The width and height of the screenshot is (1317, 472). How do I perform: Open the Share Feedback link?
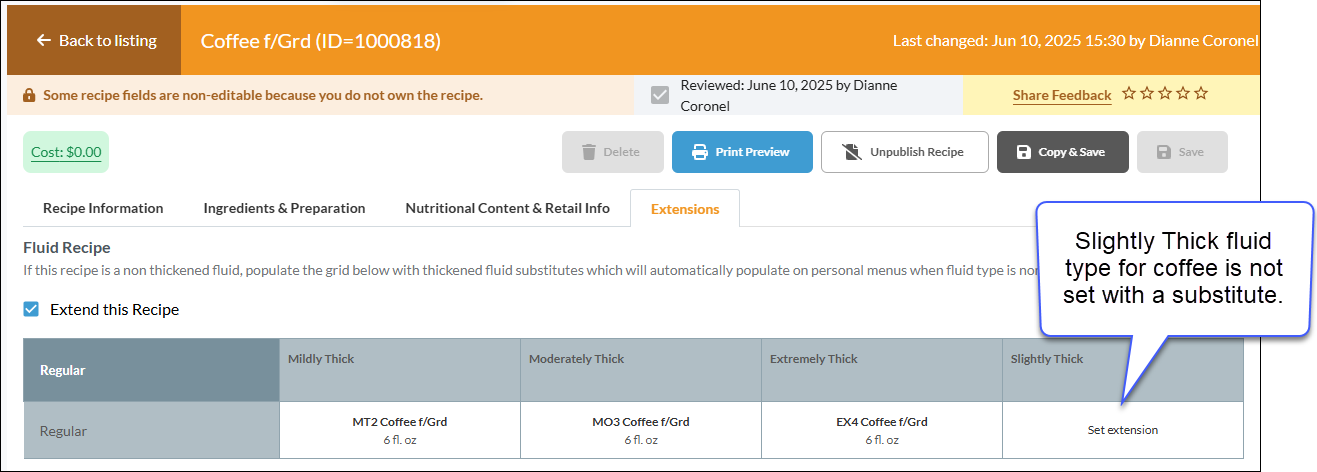(1062, 95)
